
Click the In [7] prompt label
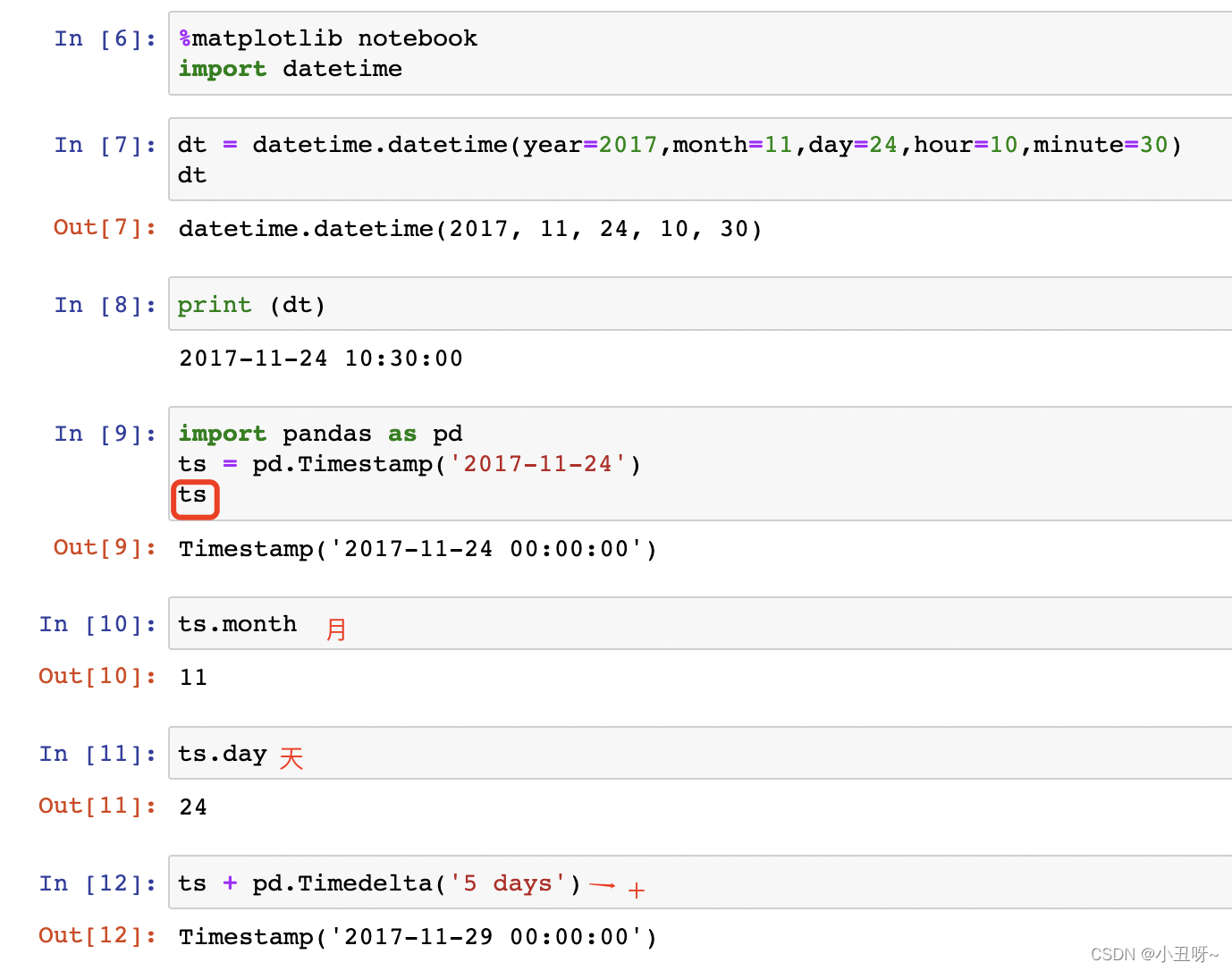click(x=105, y=145)
